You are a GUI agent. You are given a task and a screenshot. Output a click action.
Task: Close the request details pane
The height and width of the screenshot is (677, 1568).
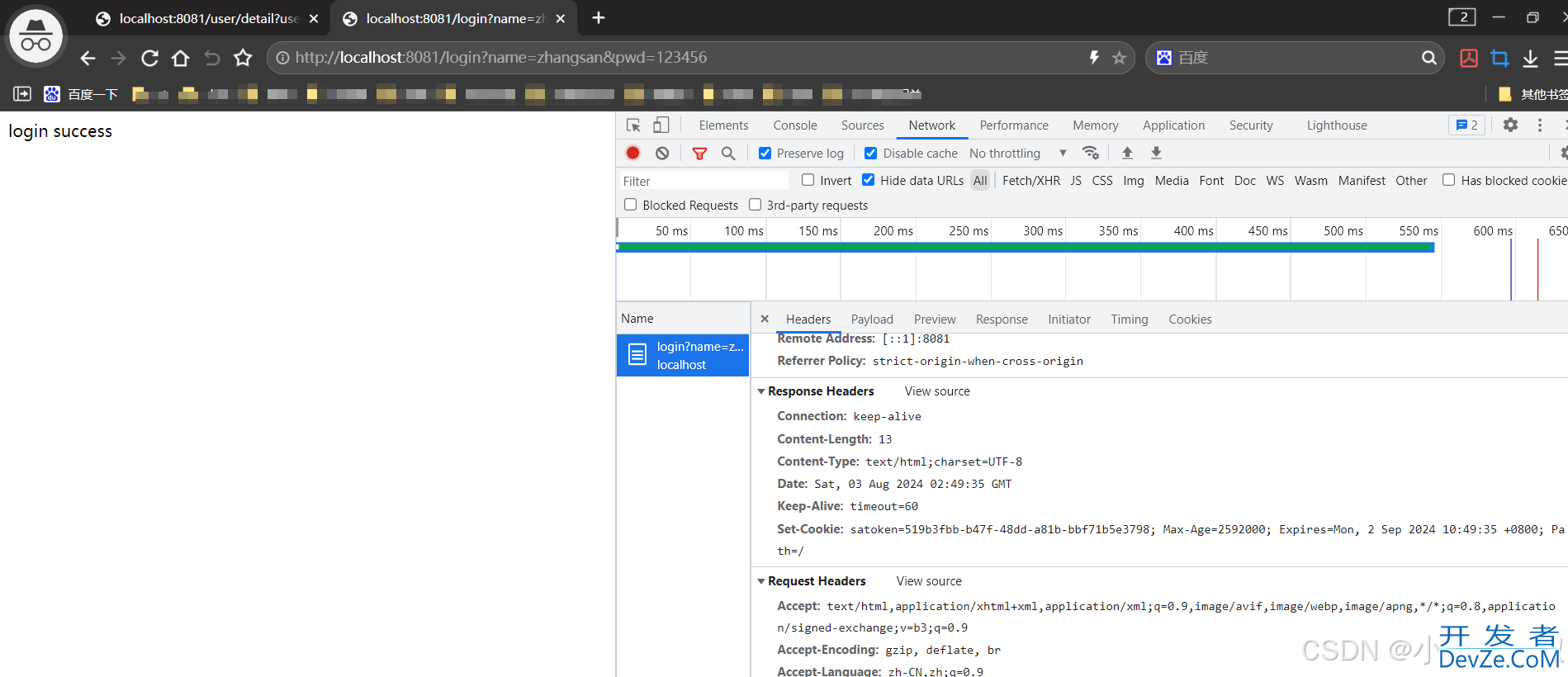(x=765, y=319)
